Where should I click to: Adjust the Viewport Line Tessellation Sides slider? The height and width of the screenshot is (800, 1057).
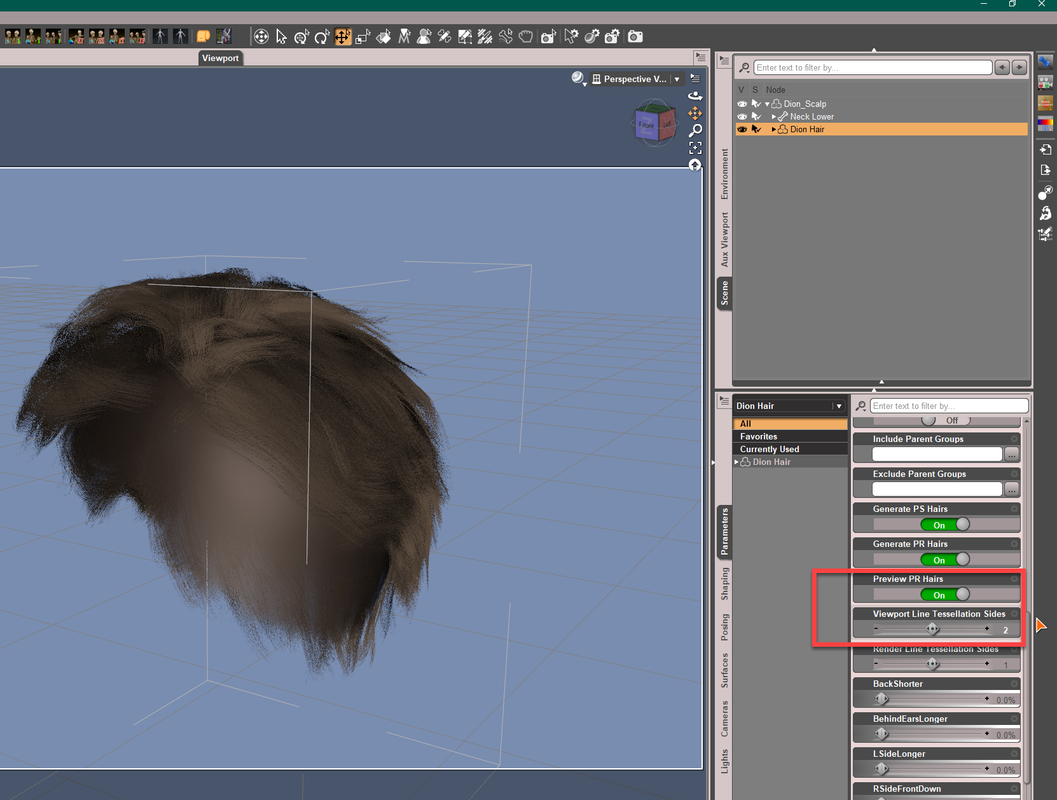click(x=933, y=629)
